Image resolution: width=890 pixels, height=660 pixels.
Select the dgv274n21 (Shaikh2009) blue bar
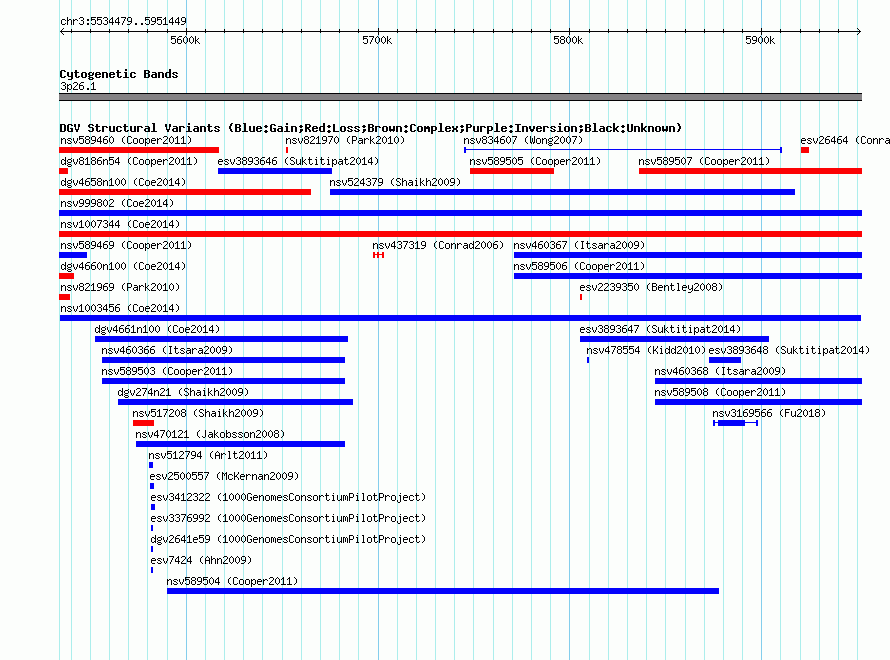pos(236,402)
